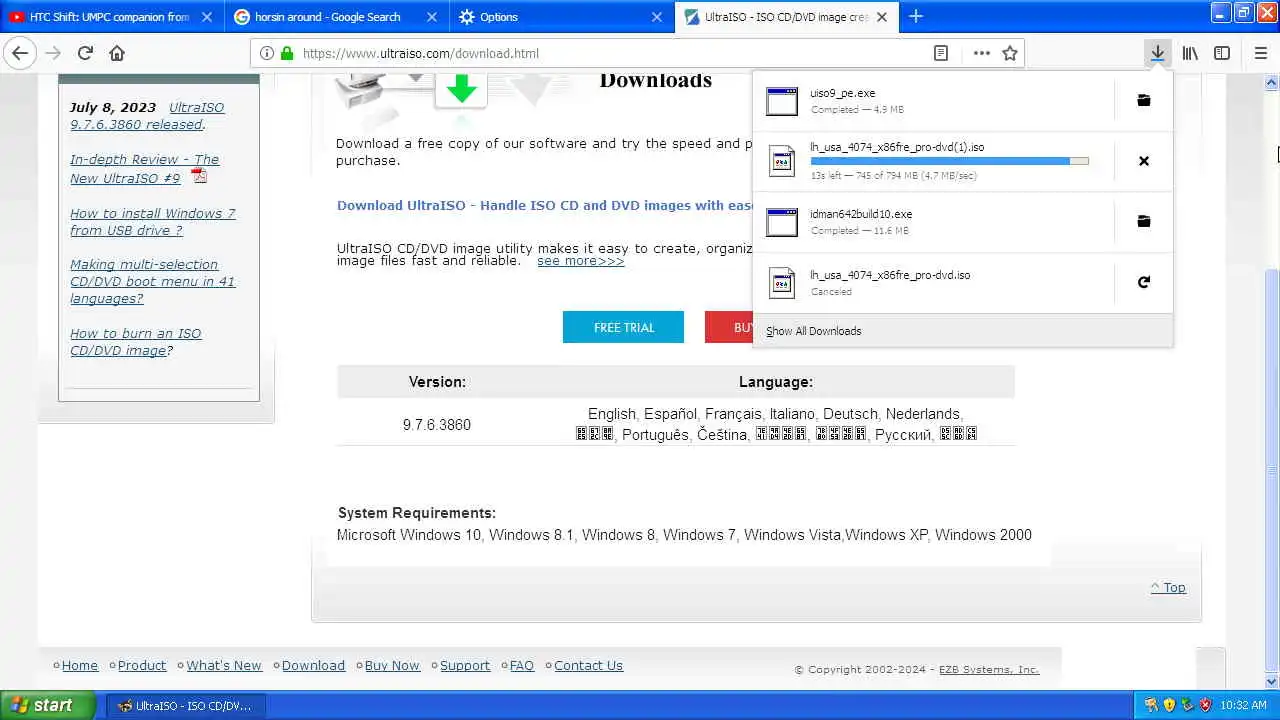Toggle reader view in address bar
Screen dimensions: 1280x720
(x=941, y=53)
